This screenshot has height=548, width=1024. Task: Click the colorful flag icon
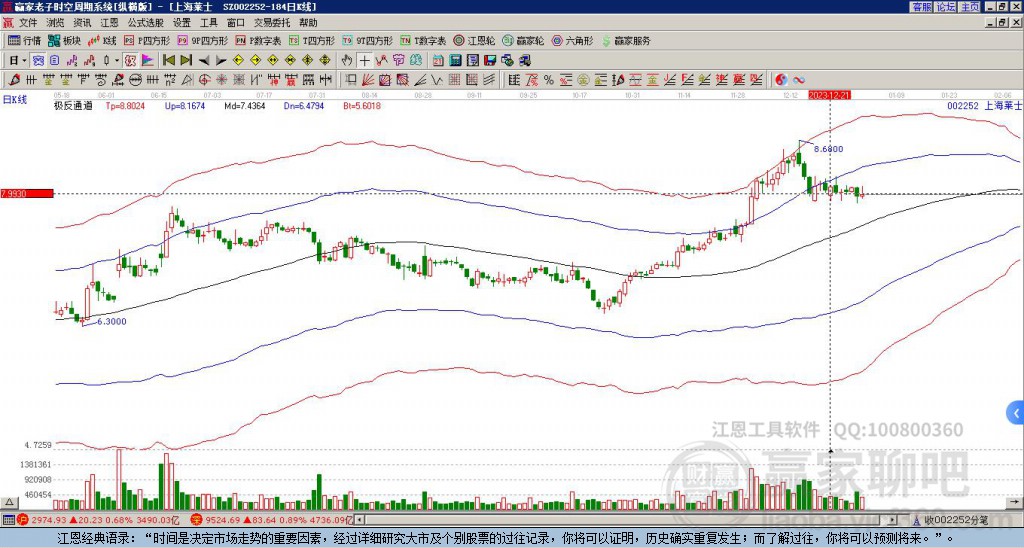click(x=148, y=61)
